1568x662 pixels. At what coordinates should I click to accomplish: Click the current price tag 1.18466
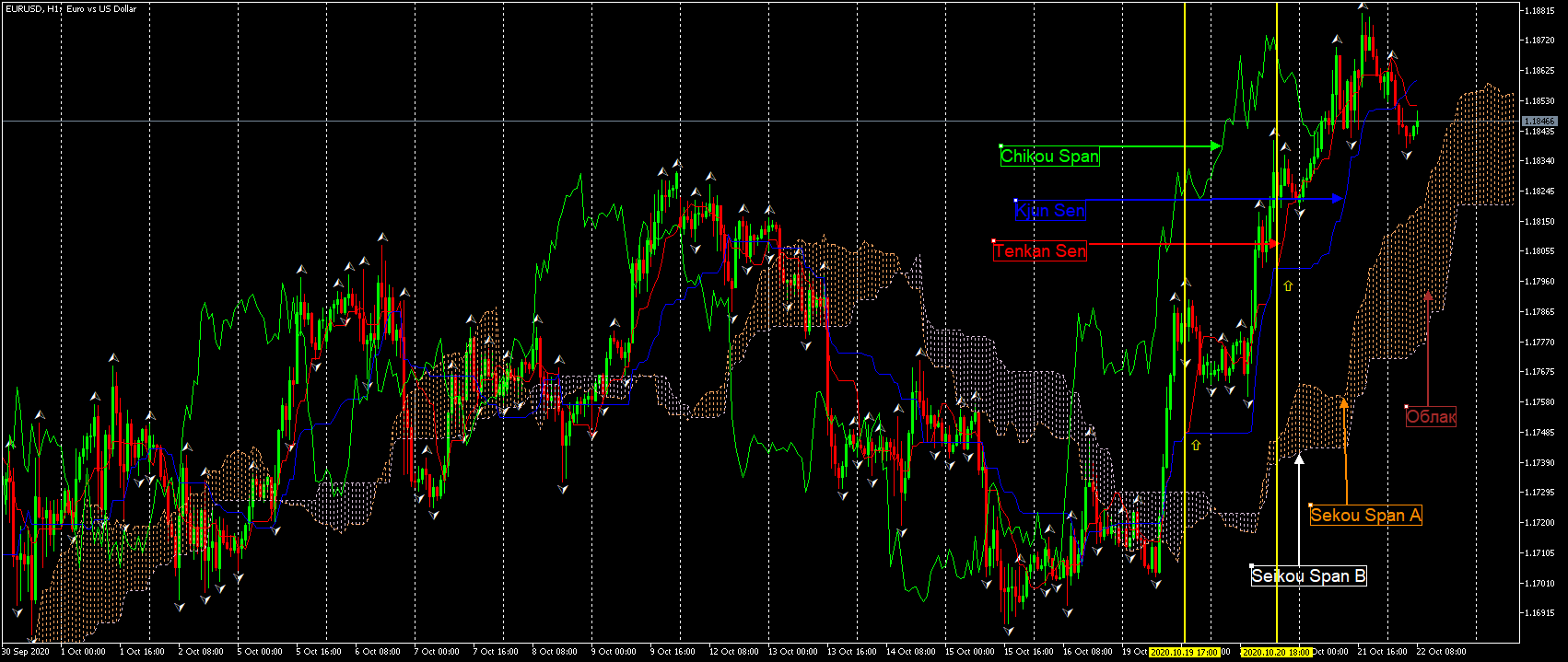[1539, 122]
